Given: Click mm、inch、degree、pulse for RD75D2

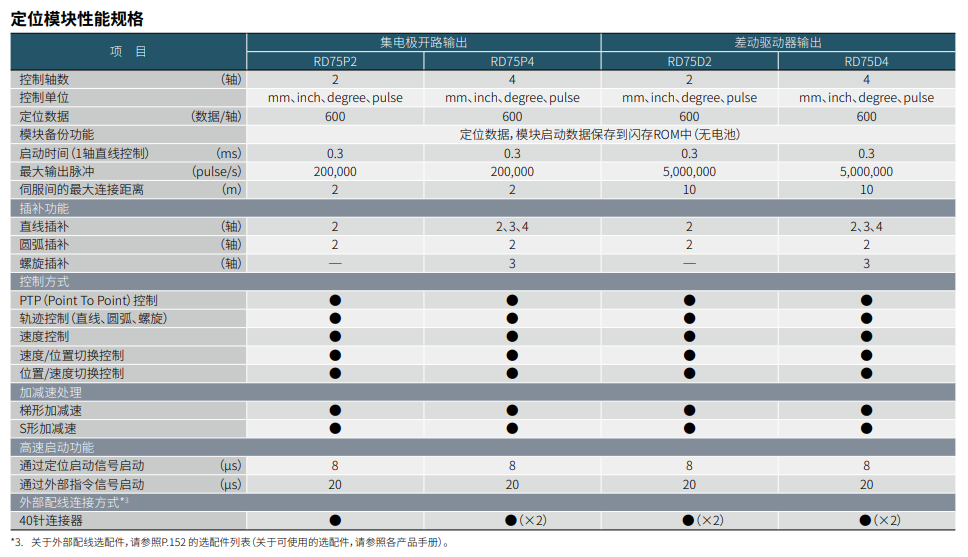Looking at the screenshot, I should point(689,98).
